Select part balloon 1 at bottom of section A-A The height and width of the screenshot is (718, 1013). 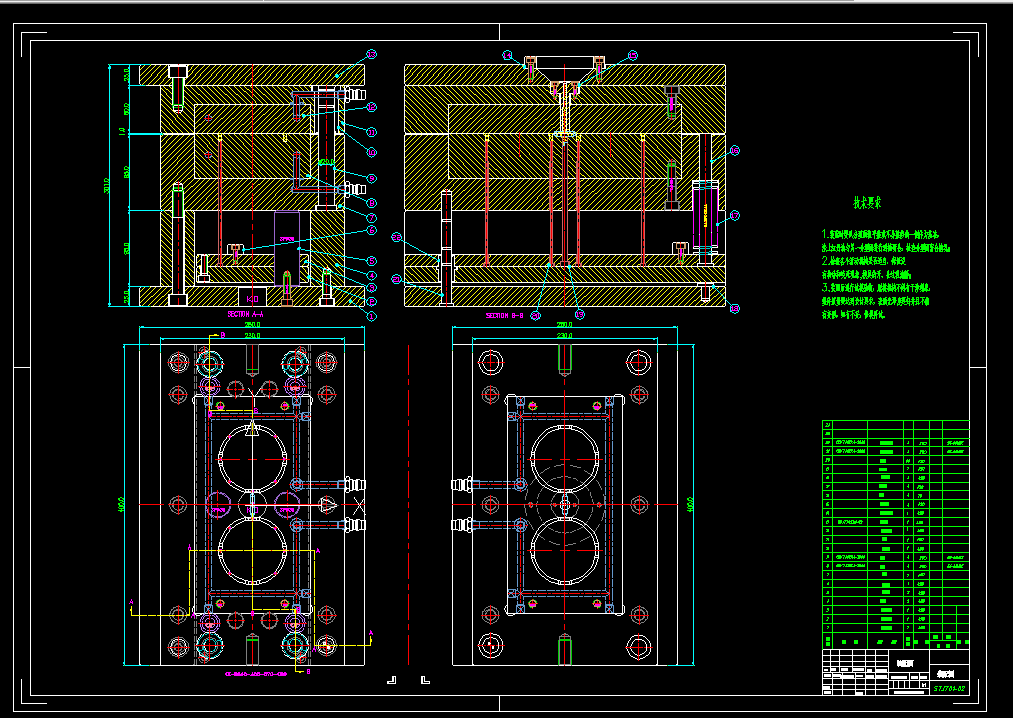click(371, 316)
